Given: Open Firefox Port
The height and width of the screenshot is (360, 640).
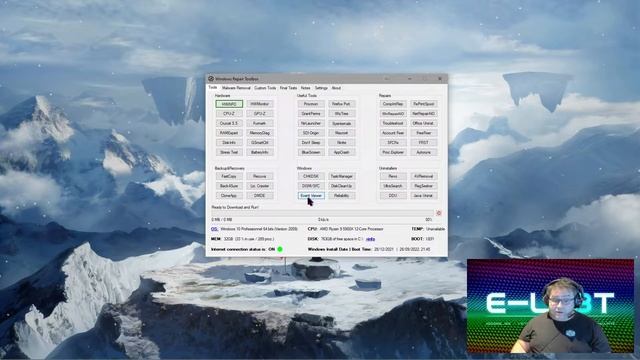Looking at the screenshot, I should pyautogui.click(x=342, y=104).
